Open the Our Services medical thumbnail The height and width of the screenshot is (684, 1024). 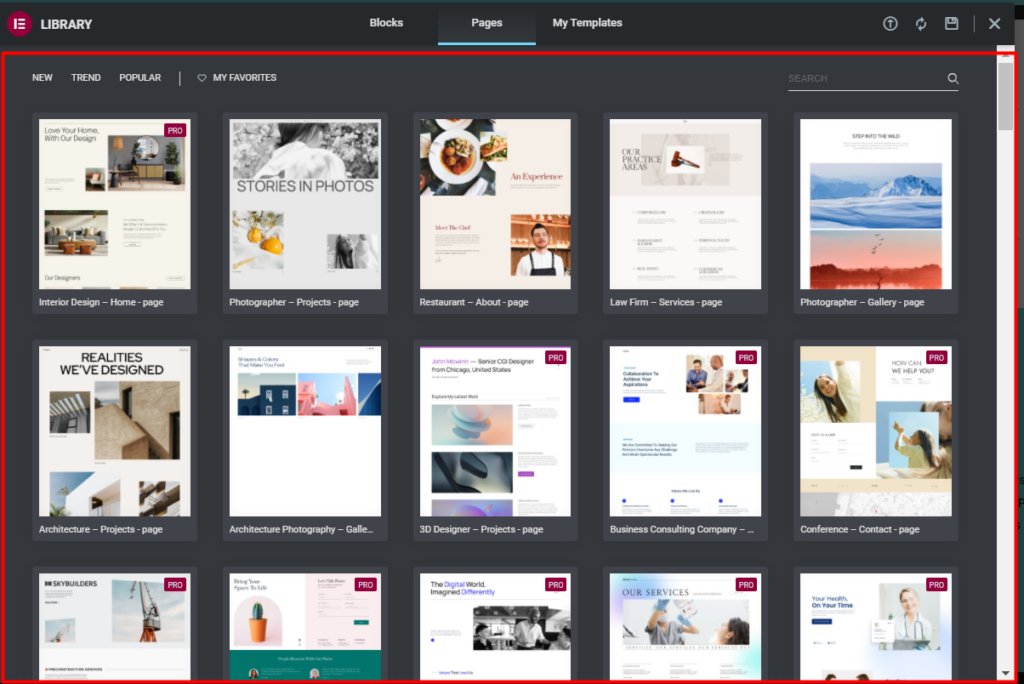pyautogui.click(x=685, y=627)
